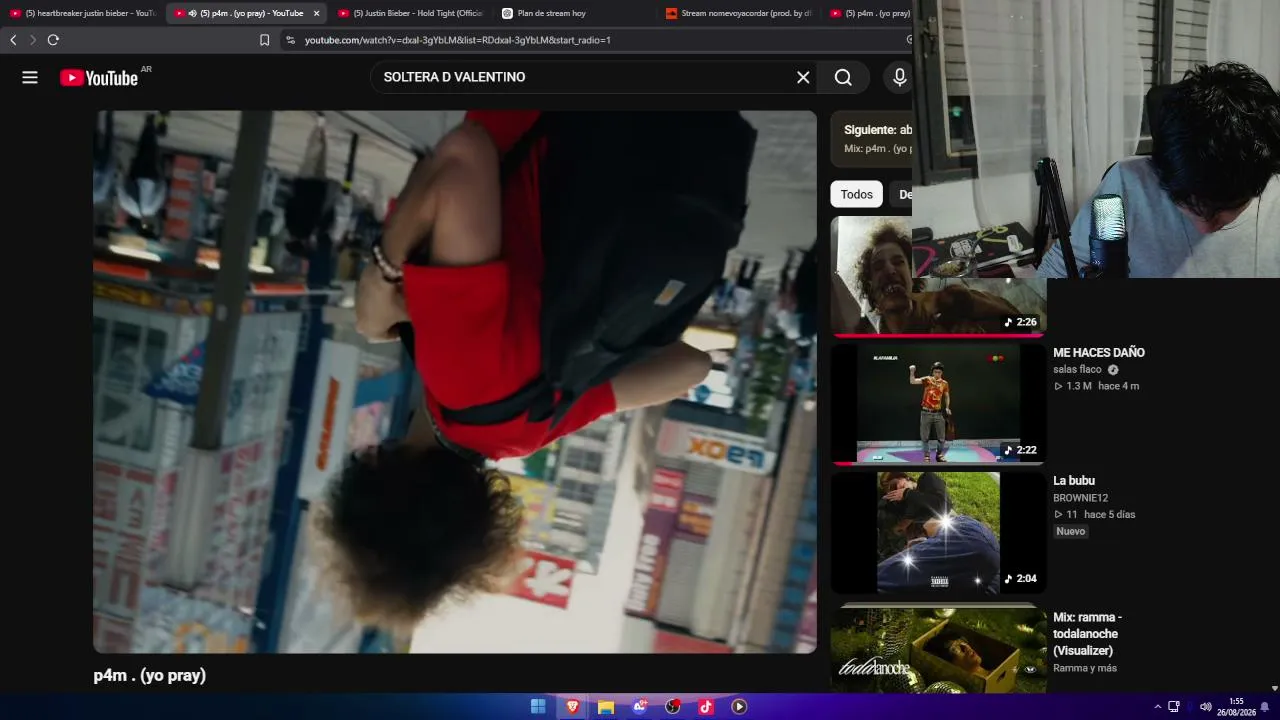This screenshot has height=720, width=1280.
Task: Click the Nuevo badge under La bubu
Action: click(1071, 531)
